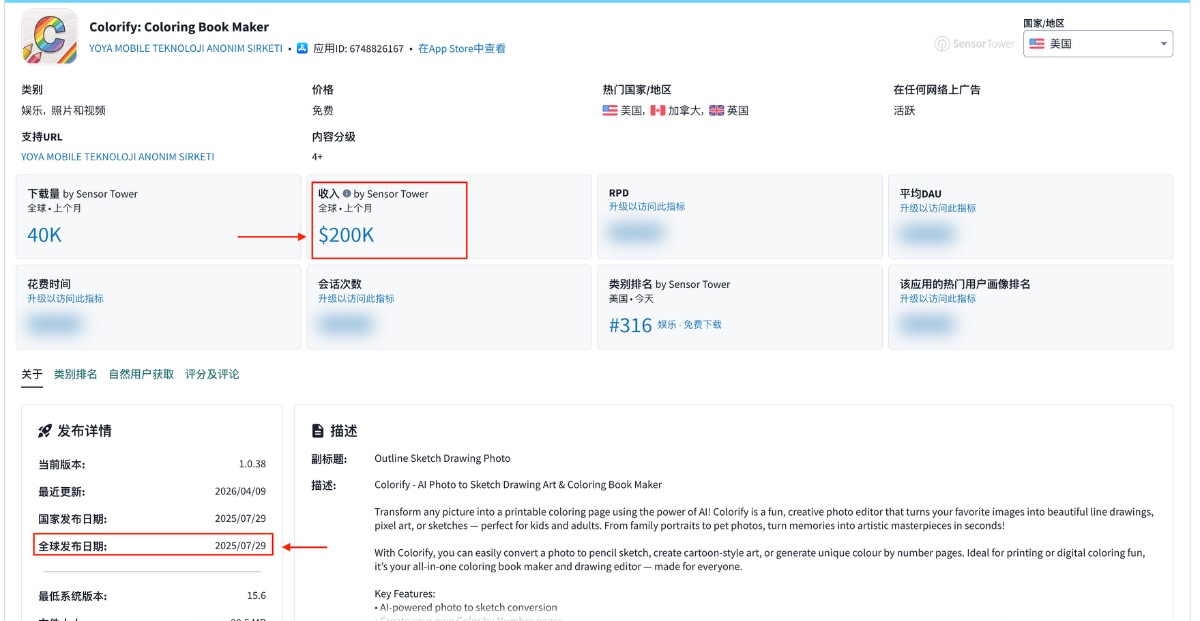Image resolution: width=1200 pixels, height=621 pixels.
Task: Click upgrade link under 该应用的热门用户画像排名
Action: click(x=938, y=298)
